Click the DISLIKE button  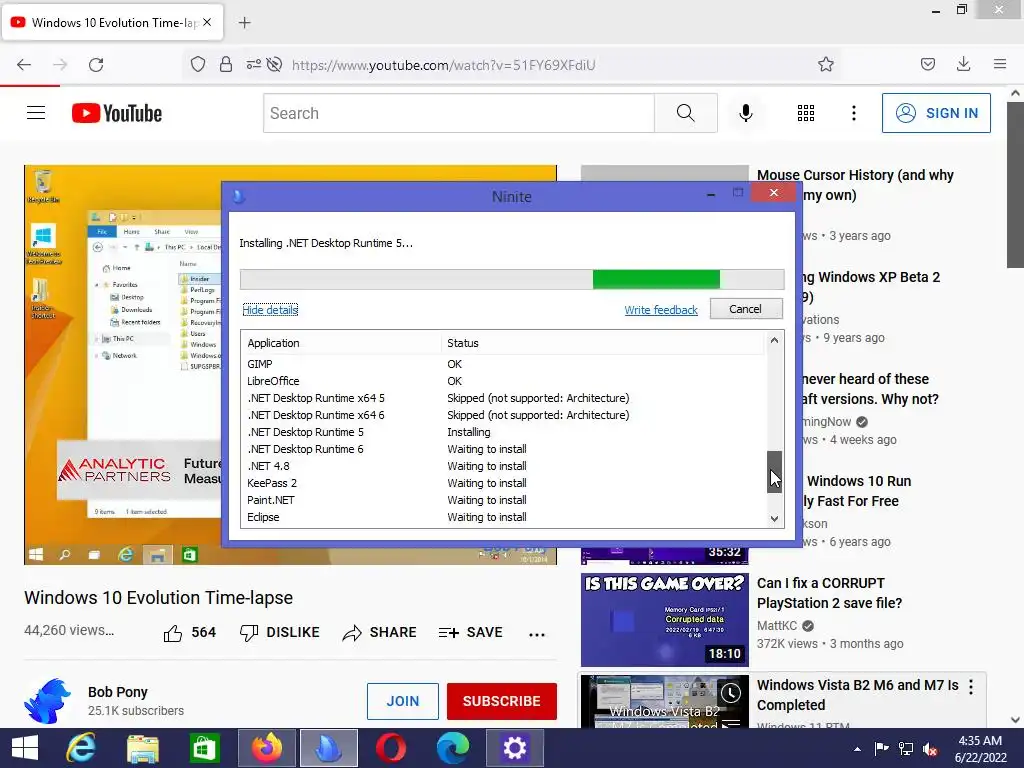pos(280,633)
